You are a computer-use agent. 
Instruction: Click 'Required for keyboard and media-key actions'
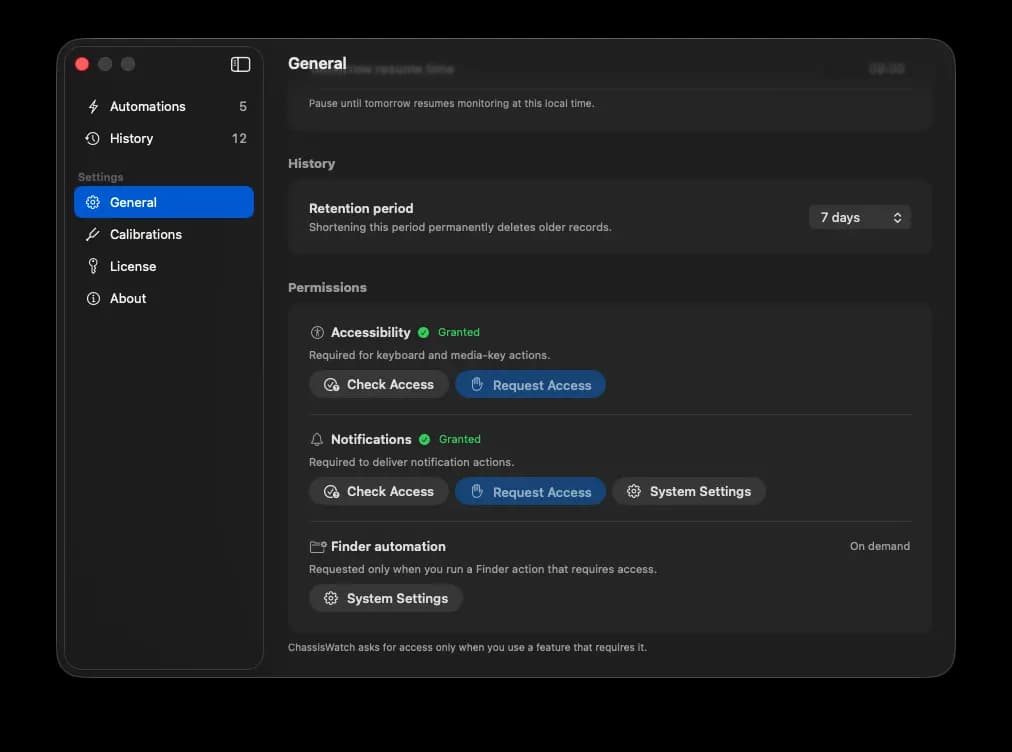pyautogui.click(x=429, y=355)
